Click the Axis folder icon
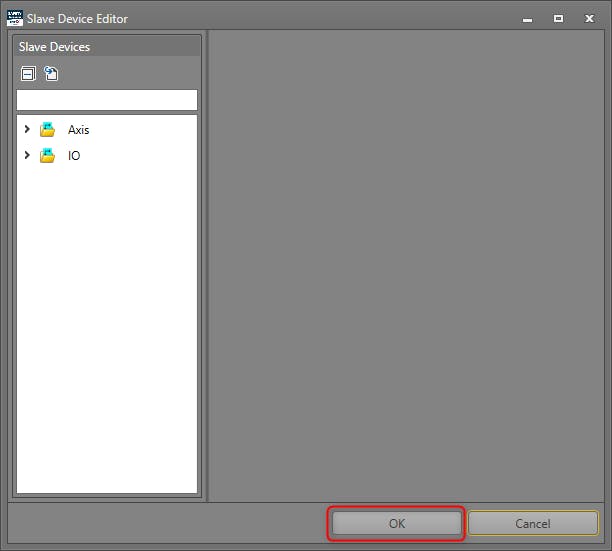The height and width of the screenshot is (551, 612). [x=48, y=130]
